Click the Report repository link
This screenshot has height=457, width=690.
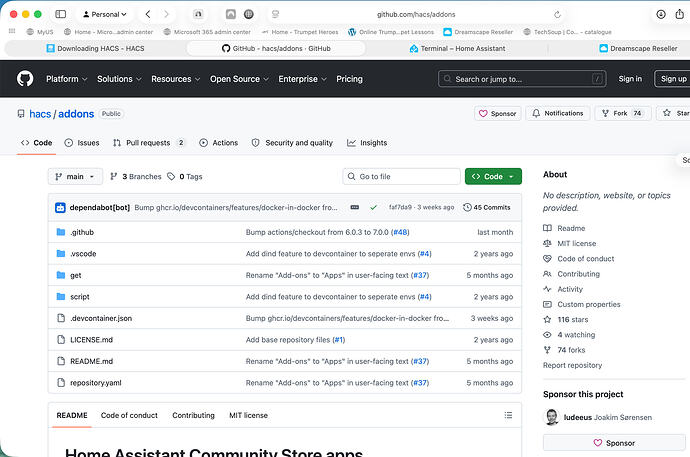[572, 365]
